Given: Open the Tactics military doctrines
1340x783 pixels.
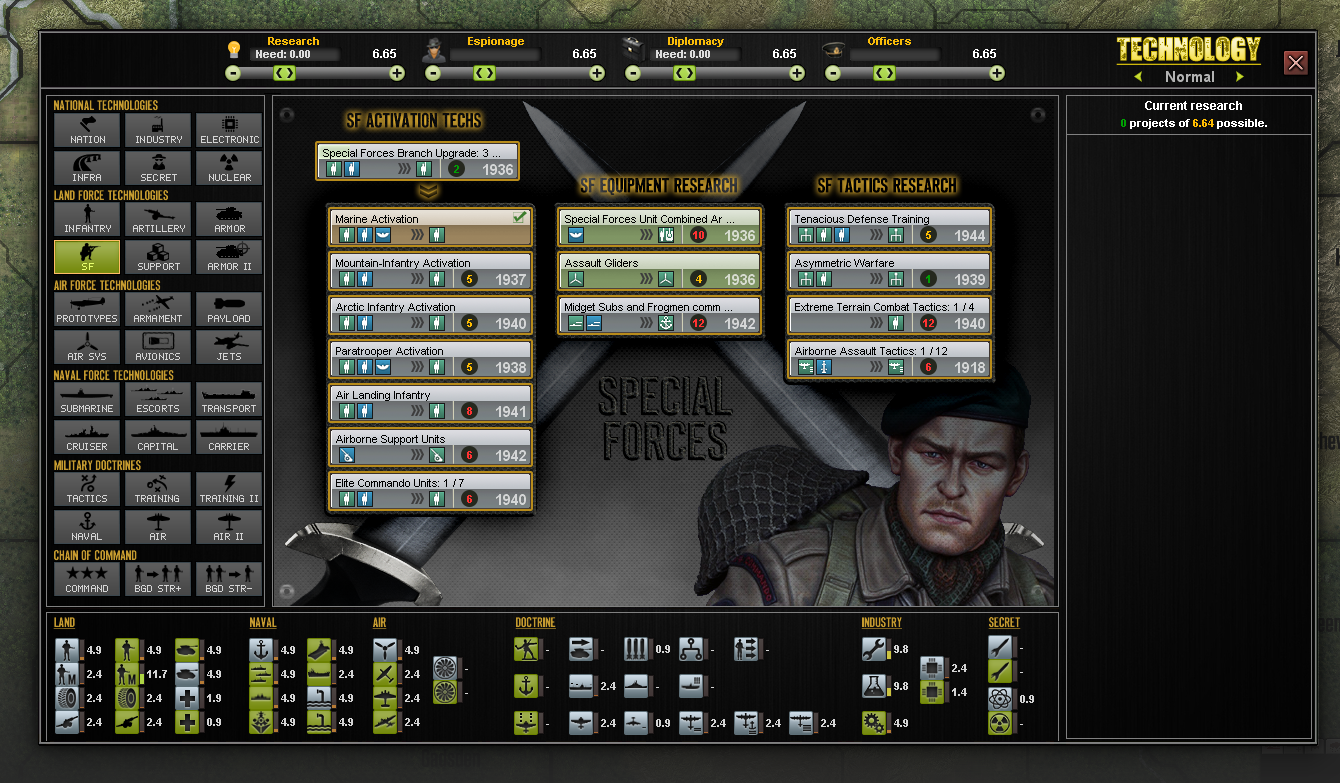Looking at the screenshot, I should click(x=87, y=489).
